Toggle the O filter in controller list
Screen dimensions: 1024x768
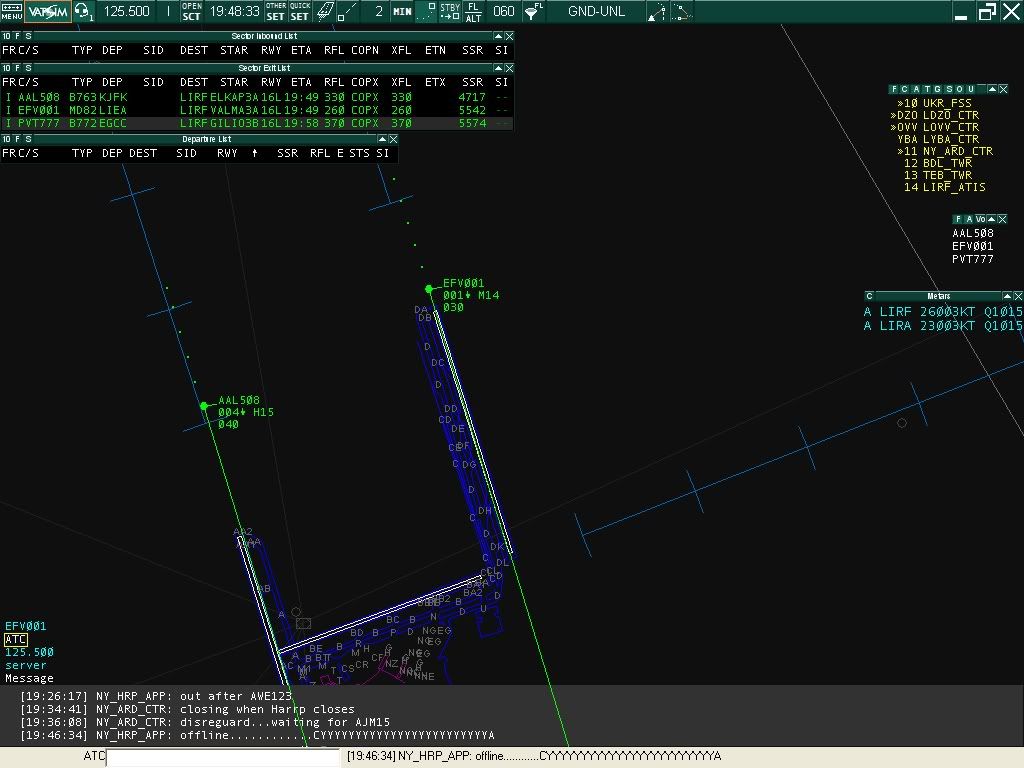pyautogui.click(x=960, y=89)
